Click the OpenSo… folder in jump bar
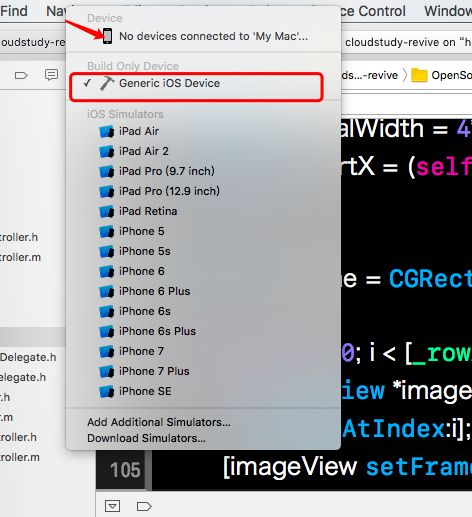 442,75
